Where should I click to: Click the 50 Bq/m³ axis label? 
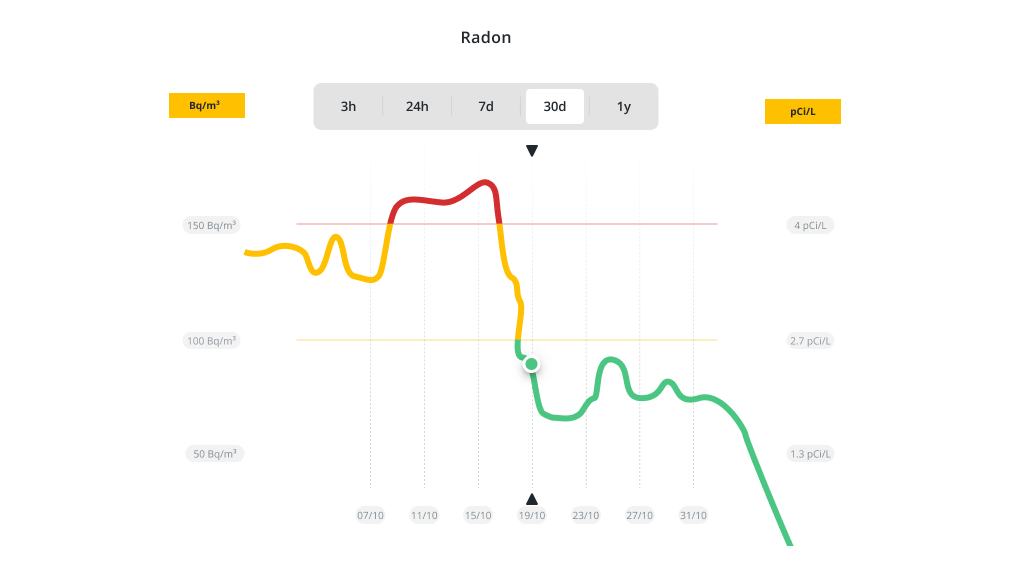pos(215,454)
